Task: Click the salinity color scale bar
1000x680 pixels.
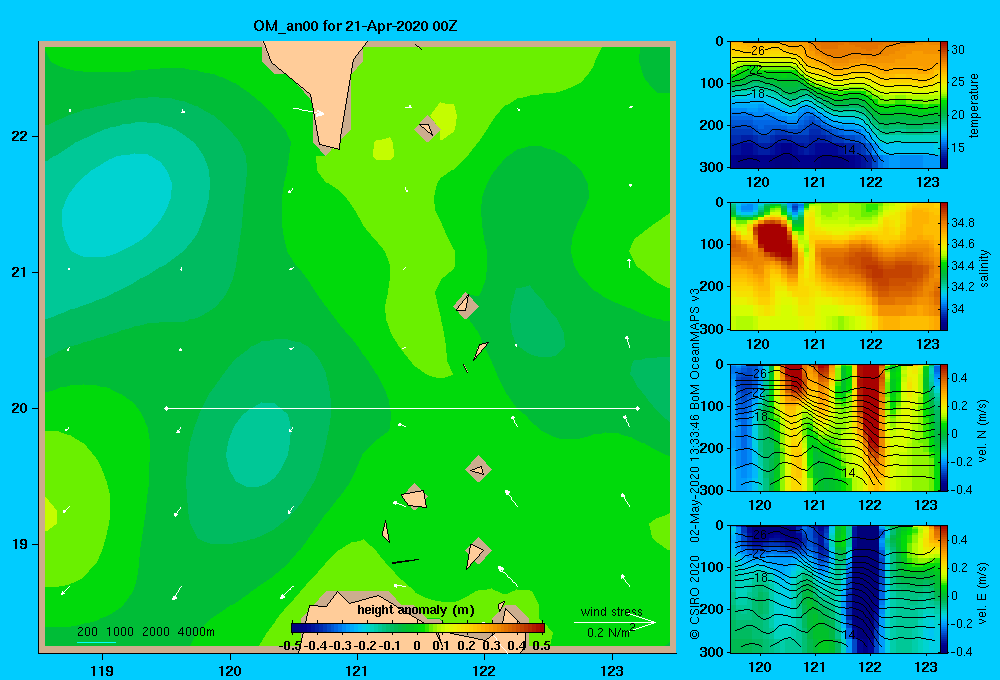Action: coord(944,266)
